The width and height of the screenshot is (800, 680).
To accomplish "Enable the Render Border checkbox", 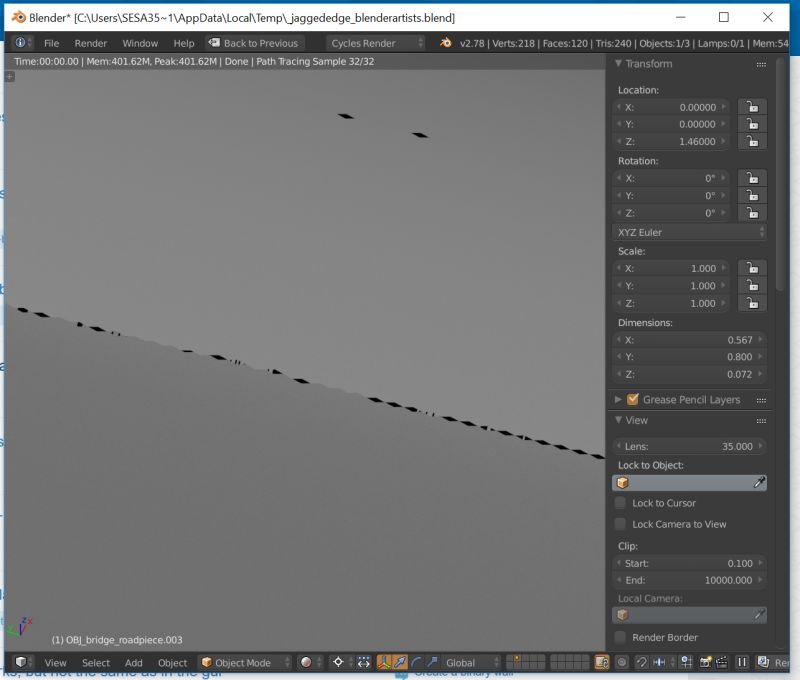I will tap(621, 637).
